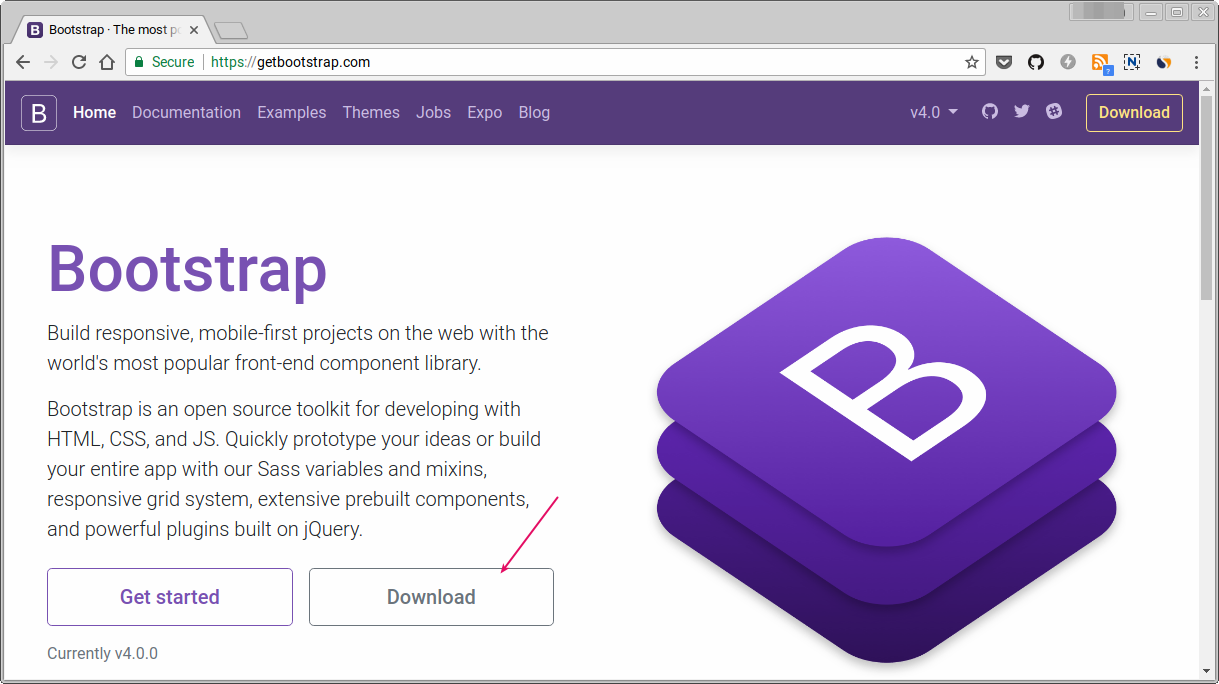Click the Secure padlock in the address bar
This screenshot has width=1219, height=684.
coord(138,62)
